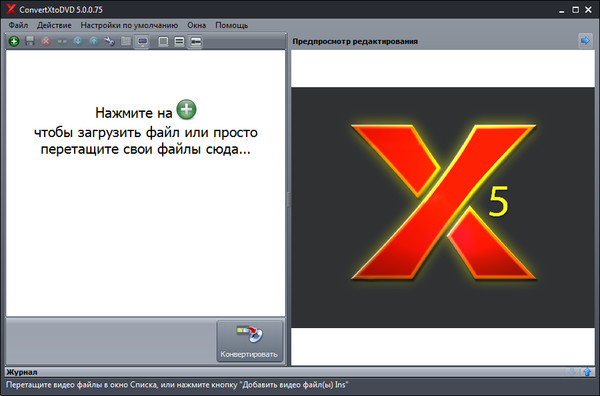The width and height of the screenshot is (600, 396).
Task: Click the status bar hint about adding files
Action: point(177,385)
